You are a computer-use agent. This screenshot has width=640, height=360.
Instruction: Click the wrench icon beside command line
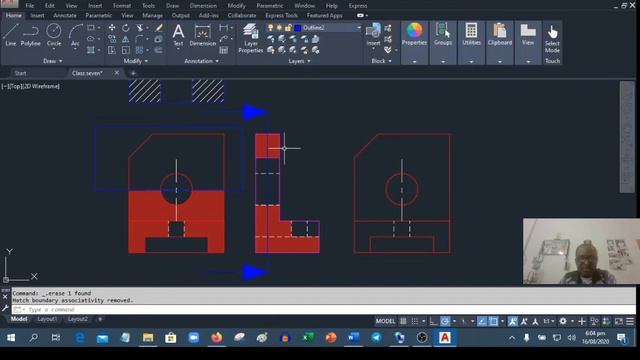point(5,309)
